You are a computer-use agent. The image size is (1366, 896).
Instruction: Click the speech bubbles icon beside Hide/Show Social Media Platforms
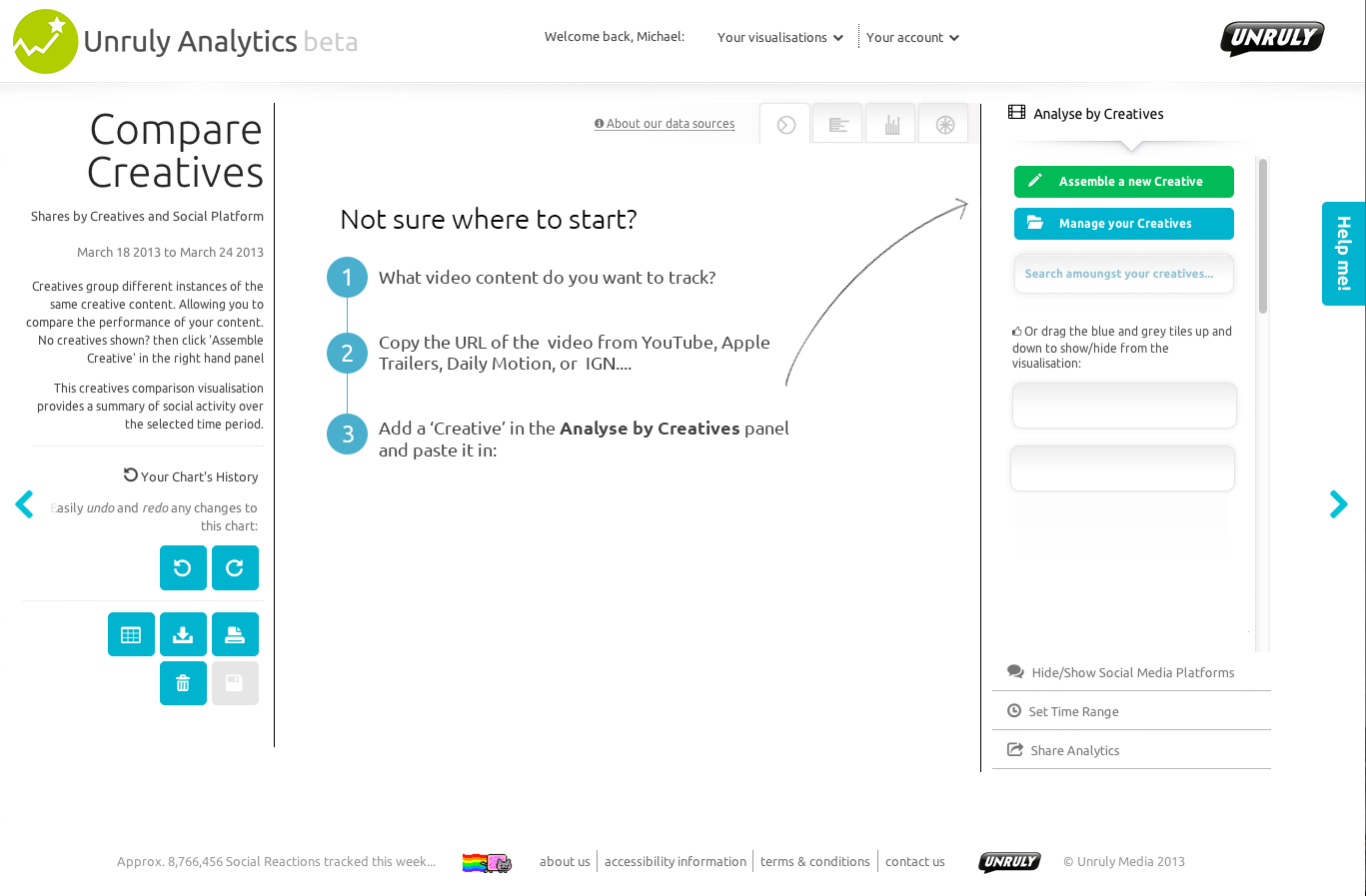[1015, 672]
